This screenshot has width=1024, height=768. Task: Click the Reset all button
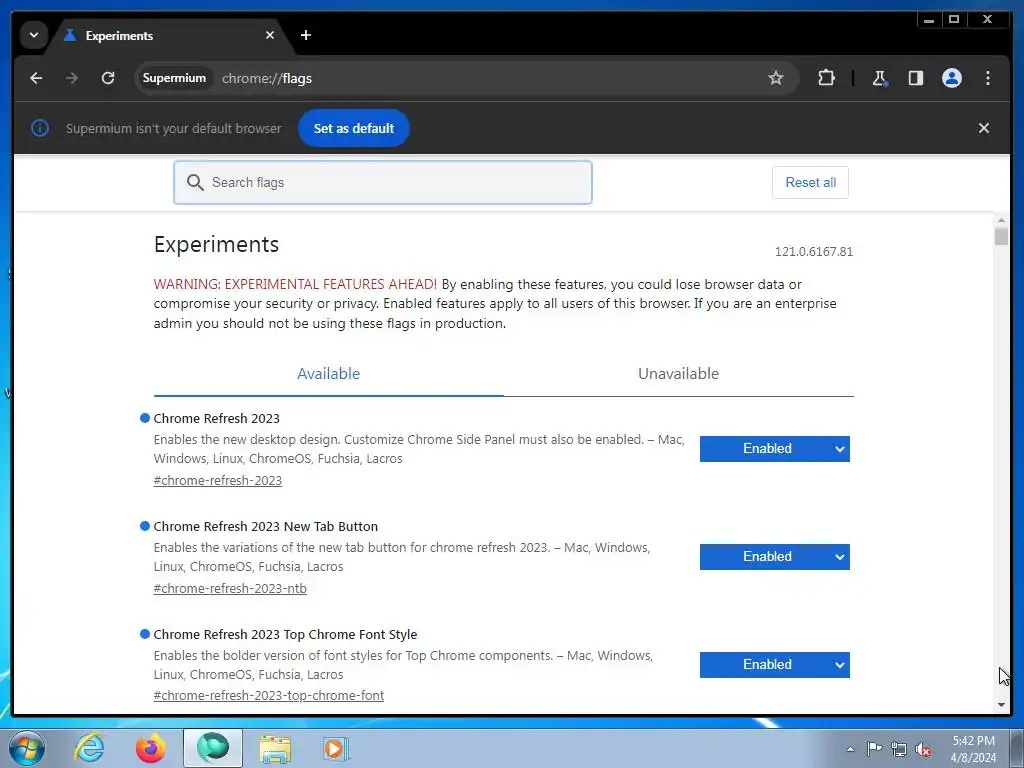tap(810, 182)
